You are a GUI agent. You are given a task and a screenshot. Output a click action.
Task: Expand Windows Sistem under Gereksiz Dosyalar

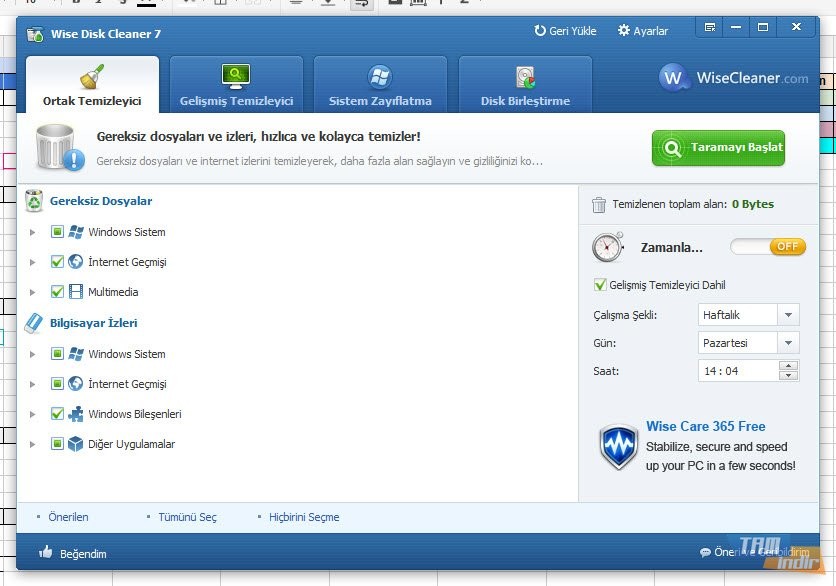pos(33,232)
